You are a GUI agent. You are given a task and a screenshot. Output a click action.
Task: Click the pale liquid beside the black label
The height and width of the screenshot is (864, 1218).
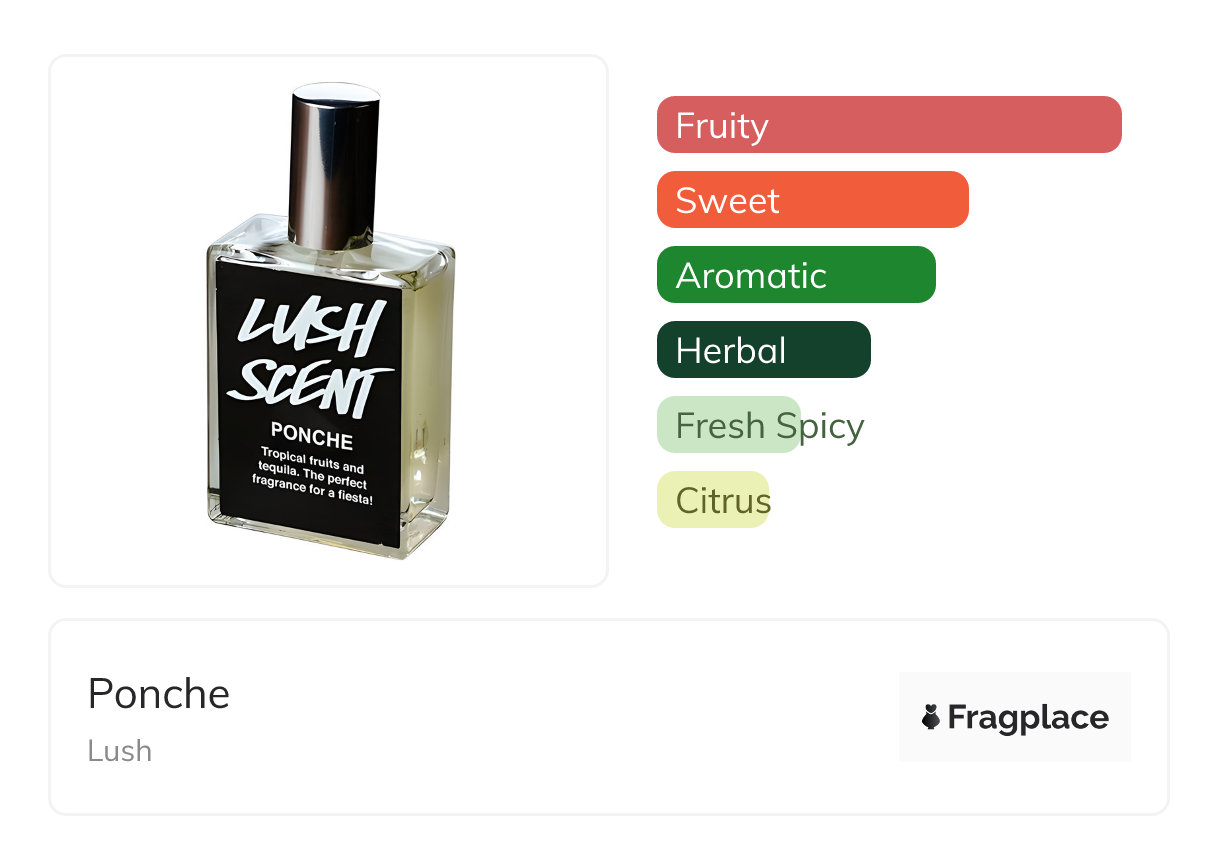(430, 400)
